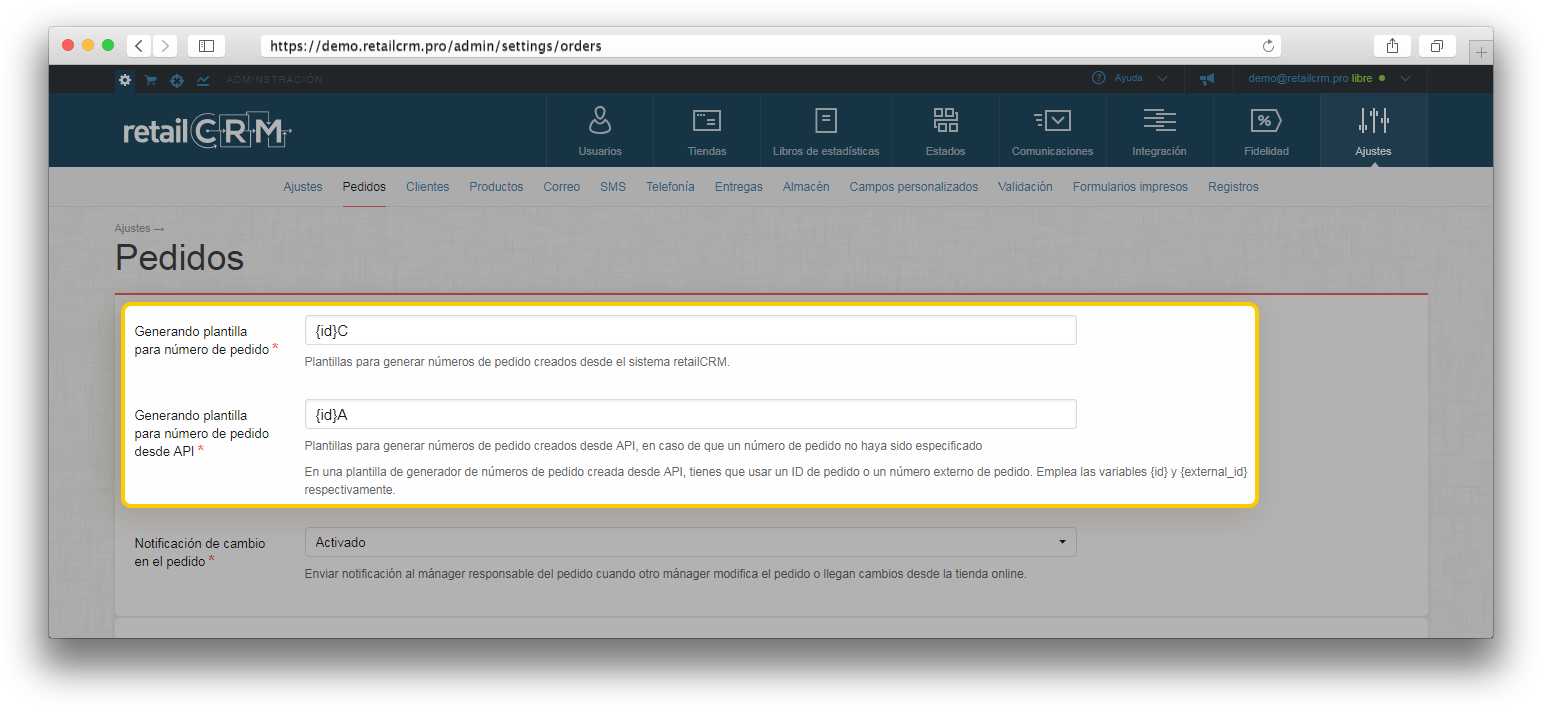Click the Ayuda help link
The height and width of the screenshot is (709, 1542).
pyautogui.click(x=1129, y=78)
